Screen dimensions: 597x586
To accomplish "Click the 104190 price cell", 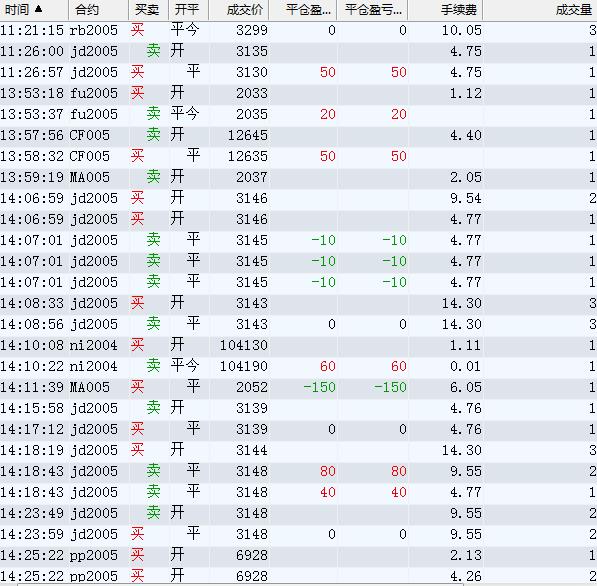I will 244,366.
